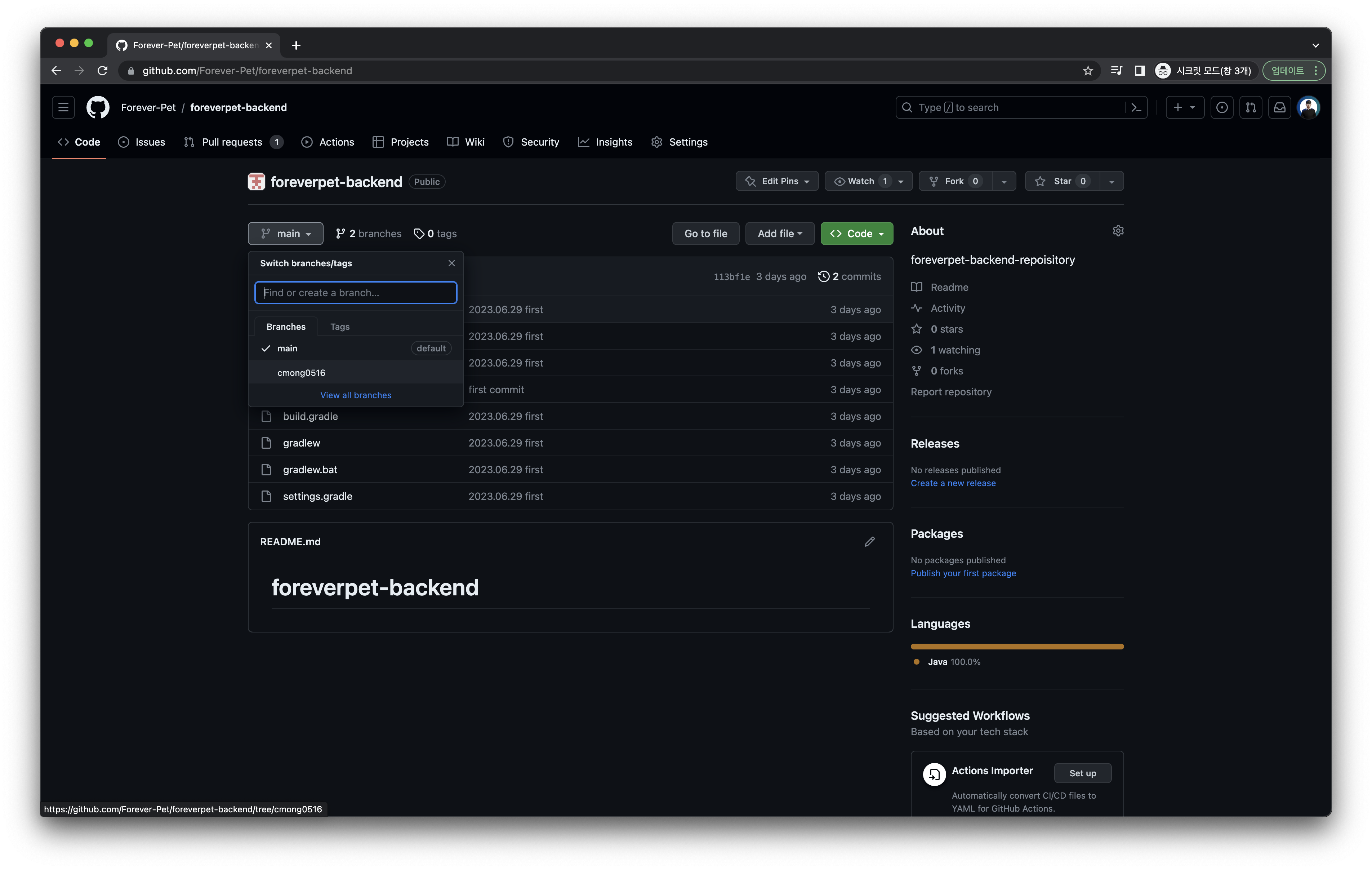1372x870 pixels.
Task: Expand the main branch selector
Action: (x=285, y=234)
